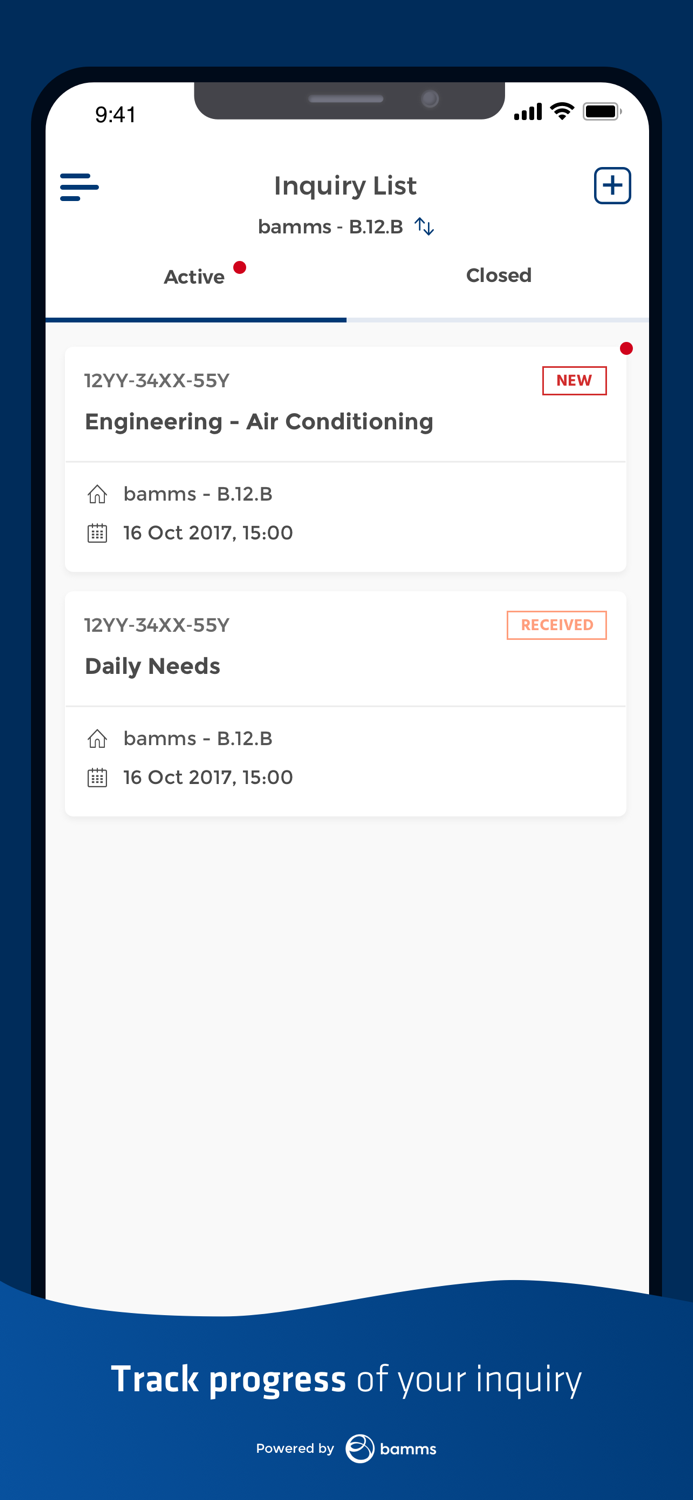The width and height of the screenshot is (693, 1500).
Task: Switch to the Closed tab
Action: coord(498,275)
